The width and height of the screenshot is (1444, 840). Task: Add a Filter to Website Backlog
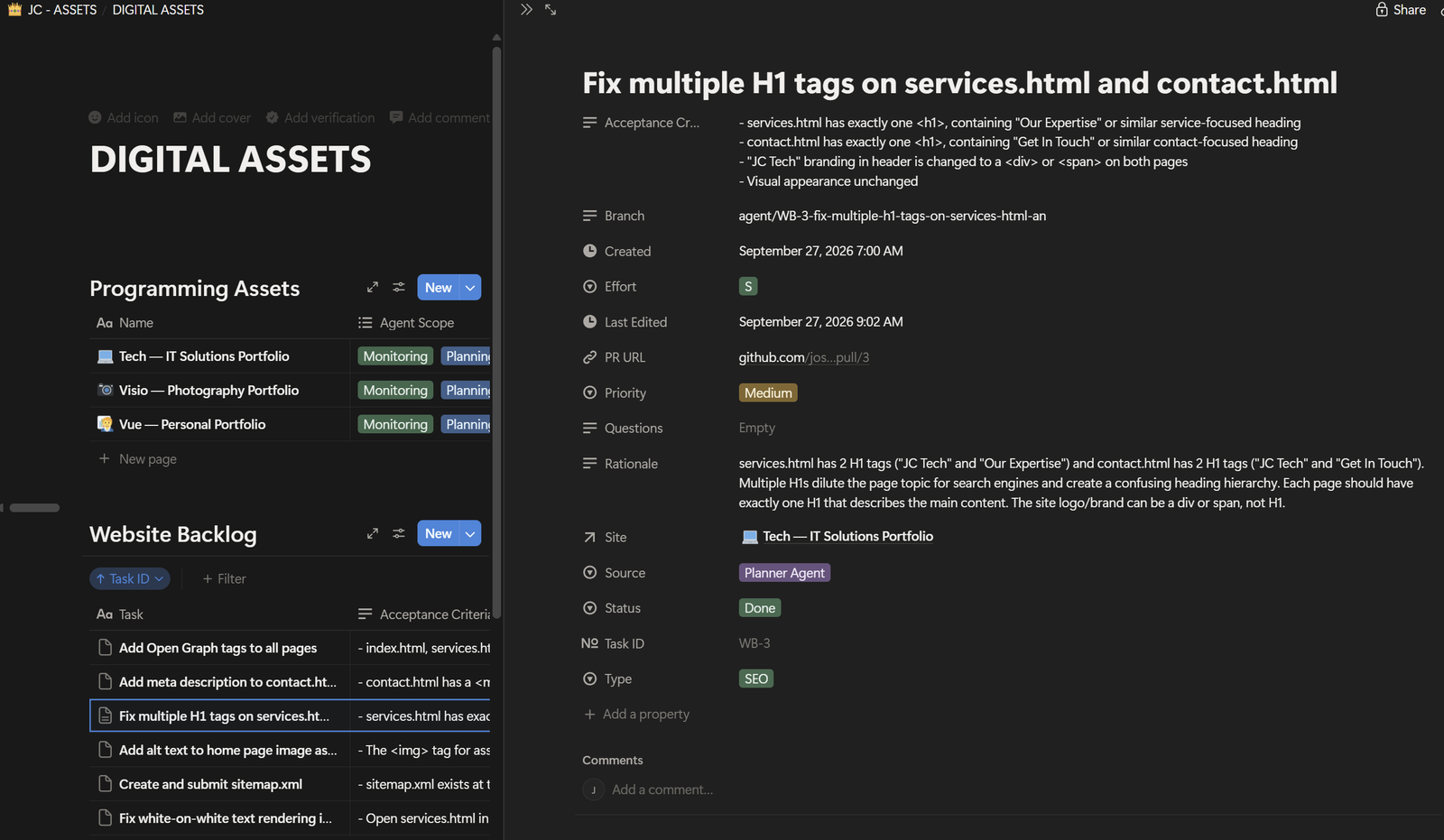(224, 578)
